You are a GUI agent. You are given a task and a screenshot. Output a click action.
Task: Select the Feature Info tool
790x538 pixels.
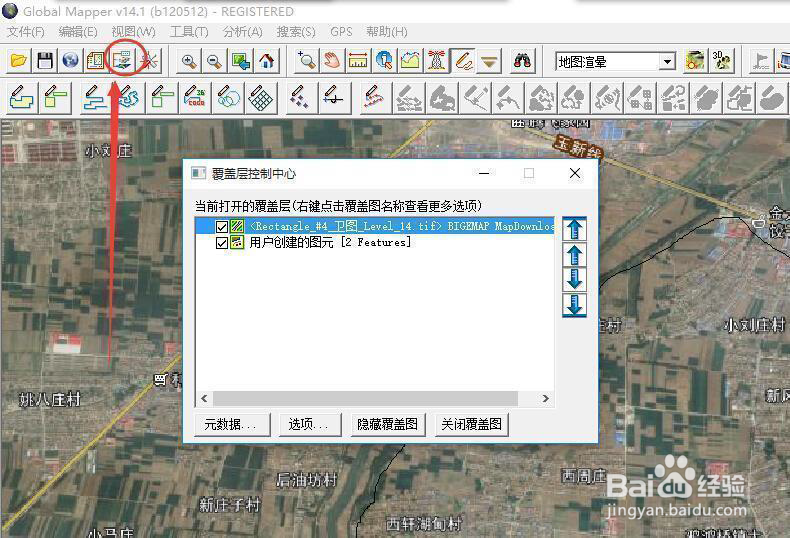384,61
